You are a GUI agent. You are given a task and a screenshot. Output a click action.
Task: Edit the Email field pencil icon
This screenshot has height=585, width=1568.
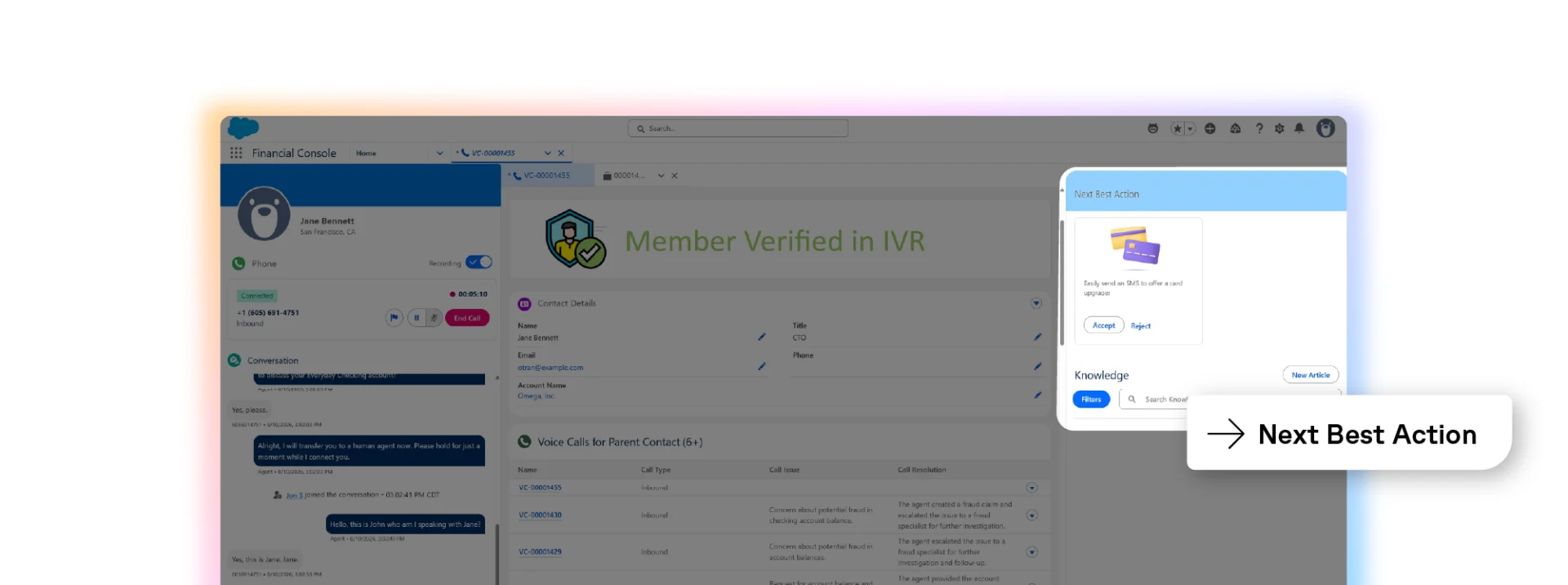tap(761, 366)
